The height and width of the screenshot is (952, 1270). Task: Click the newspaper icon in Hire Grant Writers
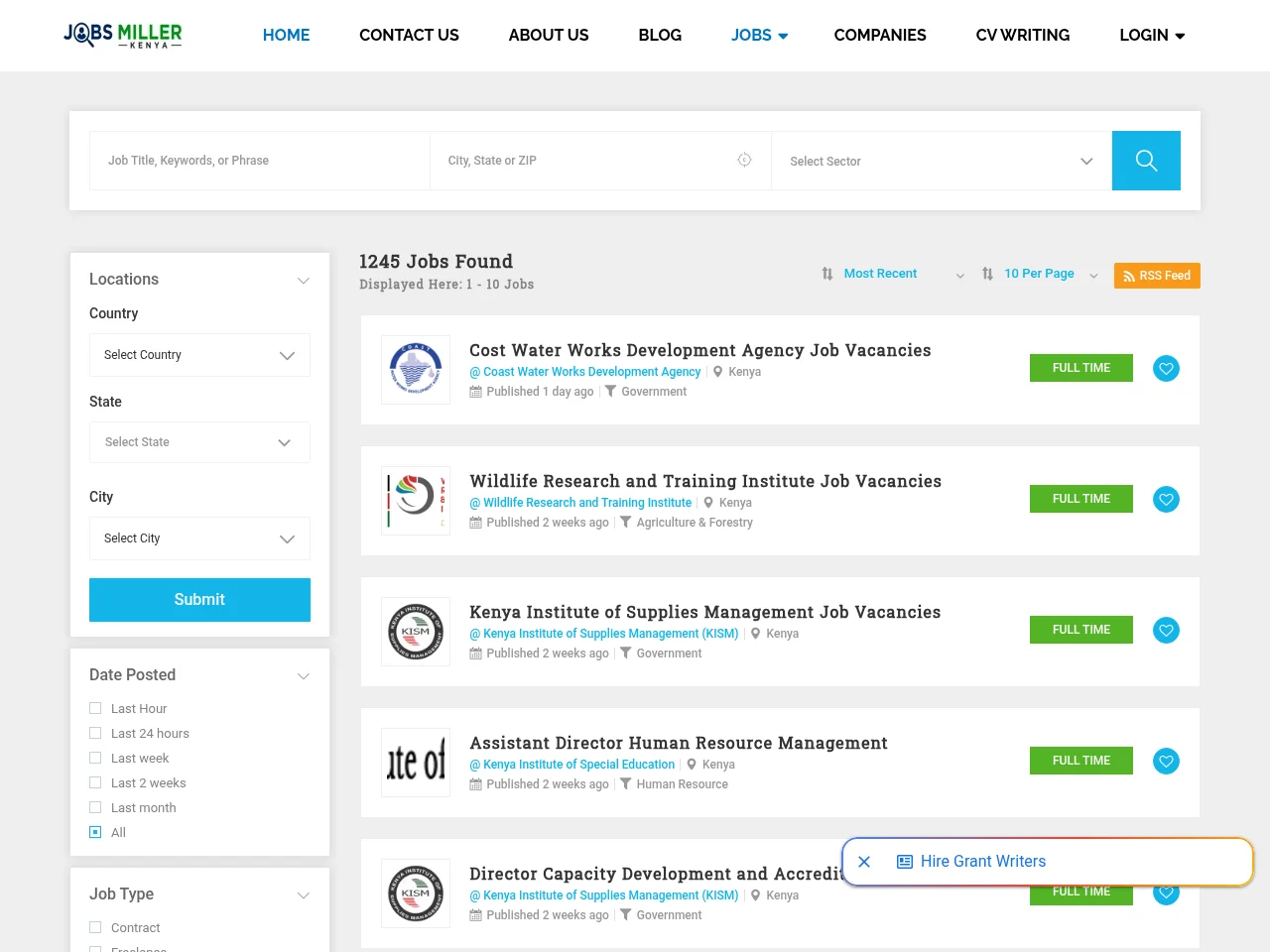coord(905,862)
